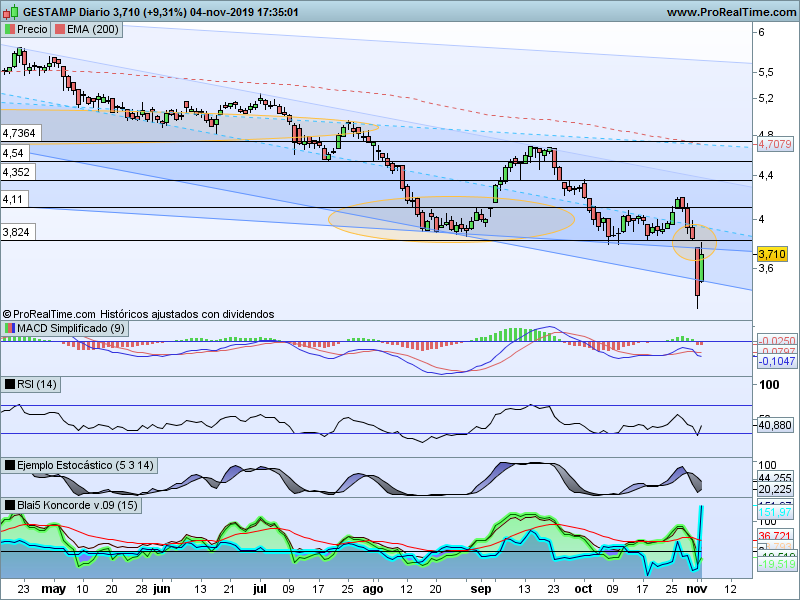This screenshot has height=600, width=800.
Task: Click the MACD value -0,1047 tag
Action: point(777,361)
